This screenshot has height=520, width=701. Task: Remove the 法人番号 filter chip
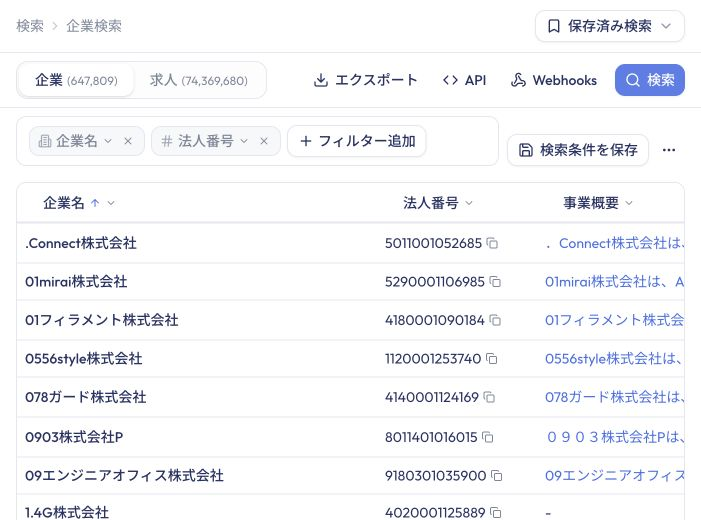pyautogui.click(x=264, y=141)
